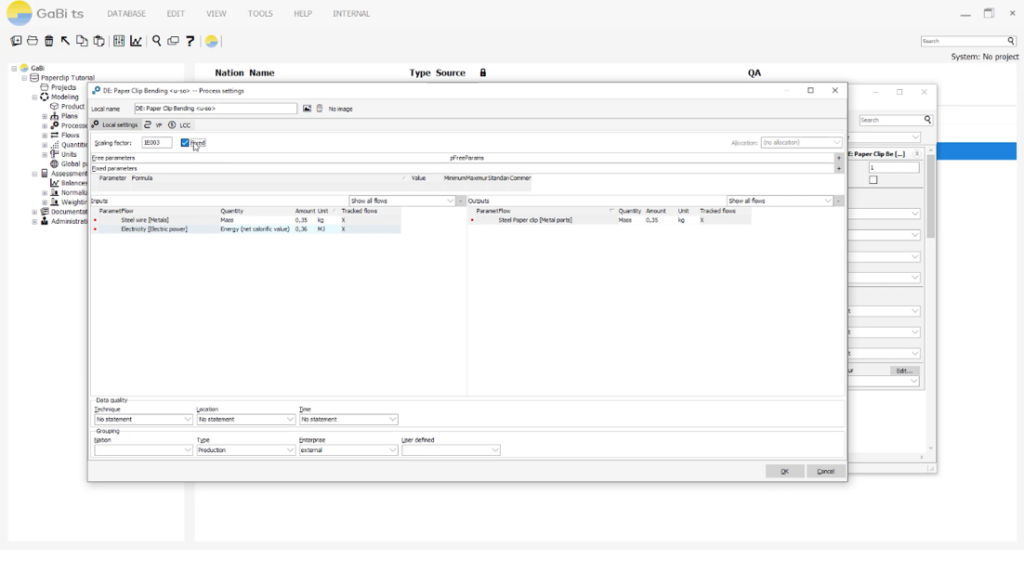Screen dimensions: 1024x572
Task: Click the GaBi root icon in tree
Action: [24, 68]
